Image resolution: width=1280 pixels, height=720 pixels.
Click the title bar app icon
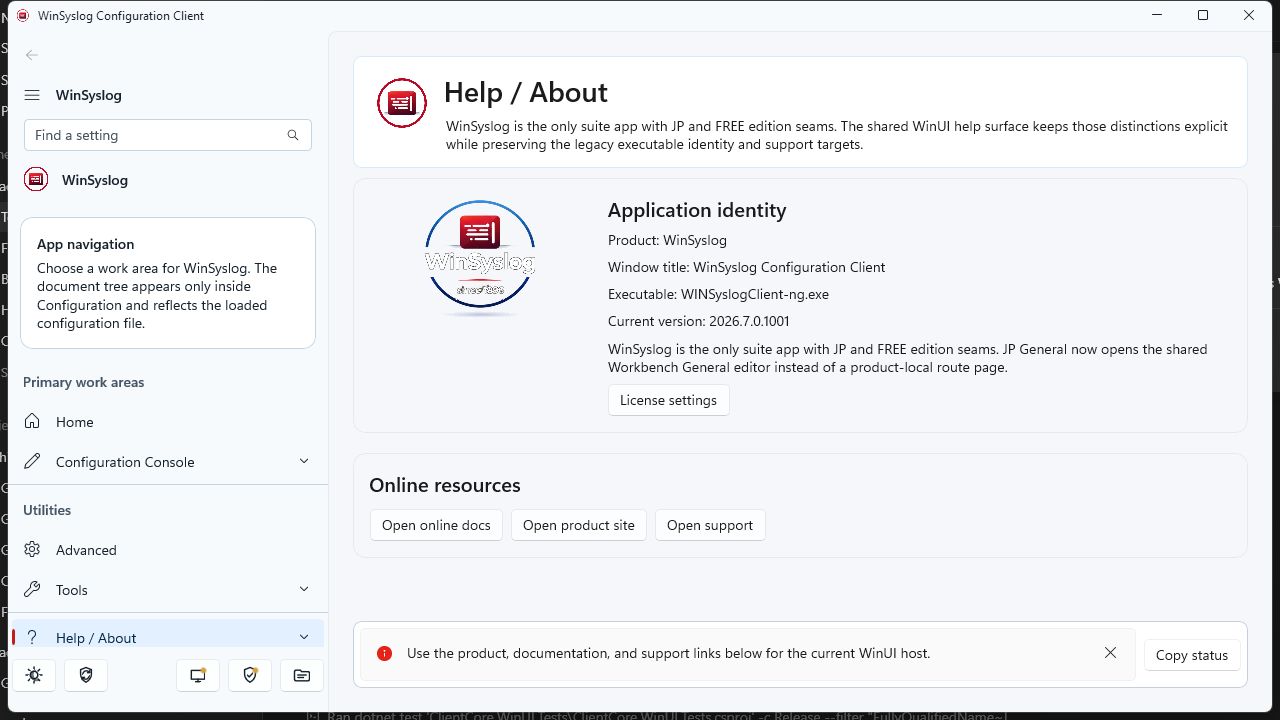click(x=22, y=15)
